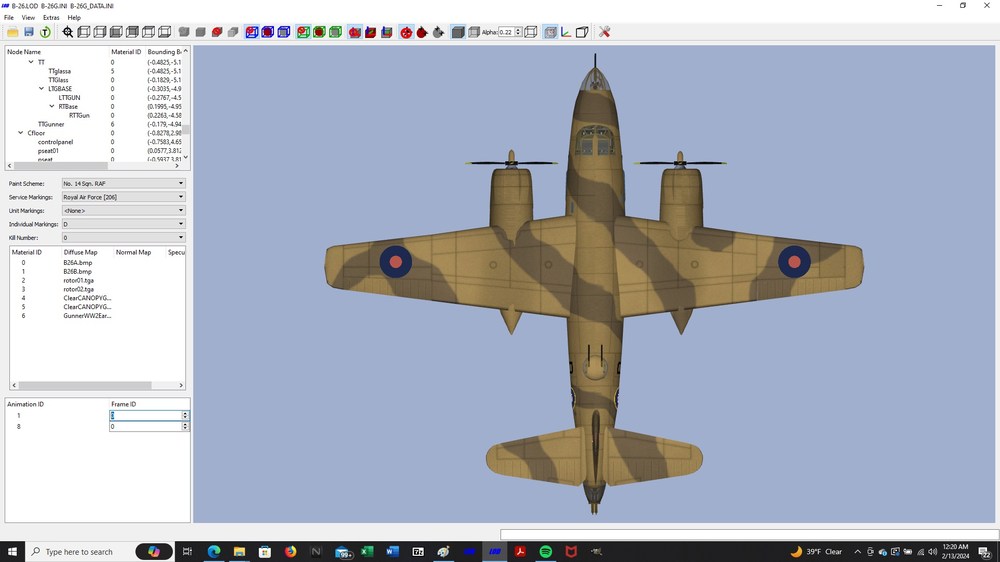
Task: Open the Service Markings dropdown
Action: click(x=123, y=197)
